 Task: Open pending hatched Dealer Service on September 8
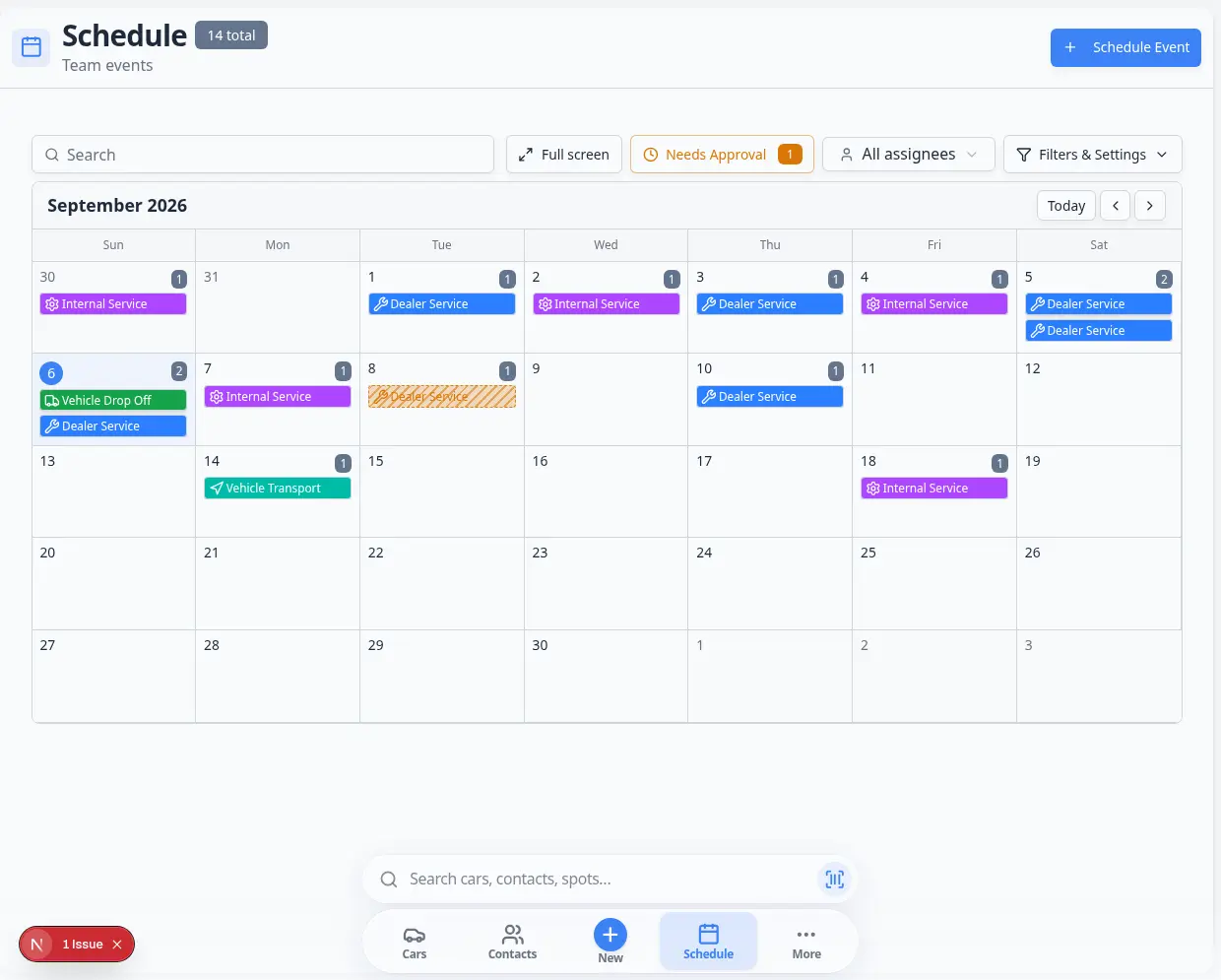442,396
